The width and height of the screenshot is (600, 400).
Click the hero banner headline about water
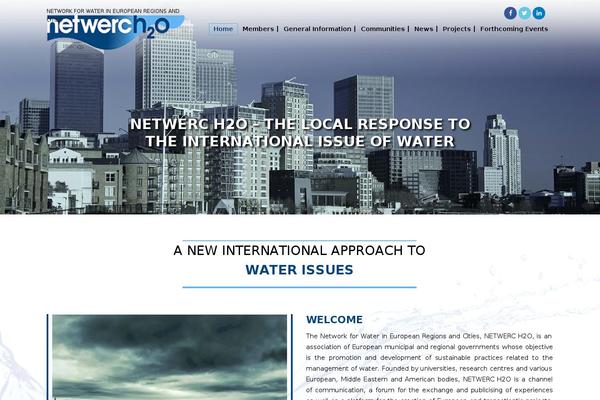300,132
